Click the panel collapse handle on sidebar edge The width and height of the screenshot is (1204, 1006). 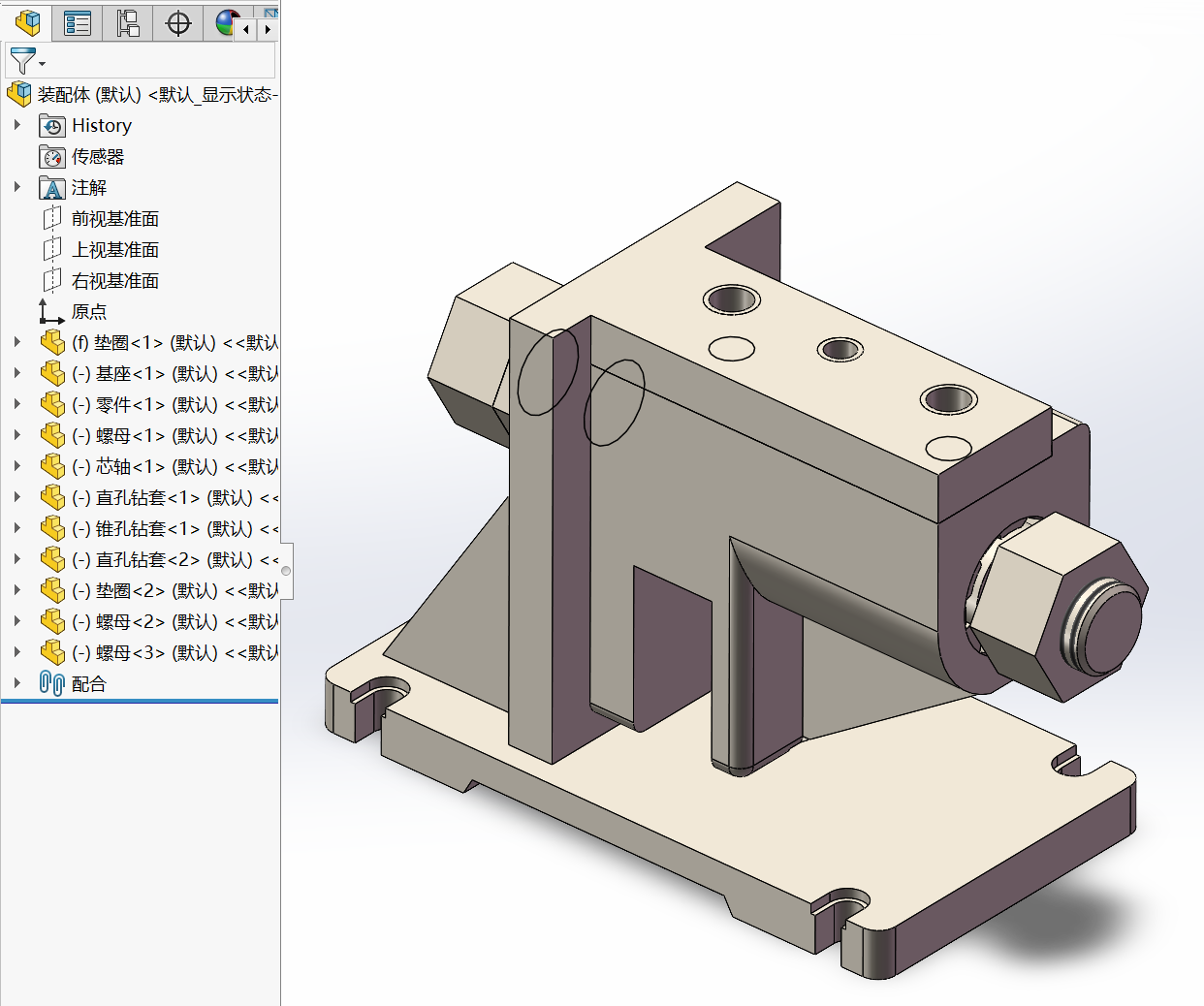click(x=286, y=571)
